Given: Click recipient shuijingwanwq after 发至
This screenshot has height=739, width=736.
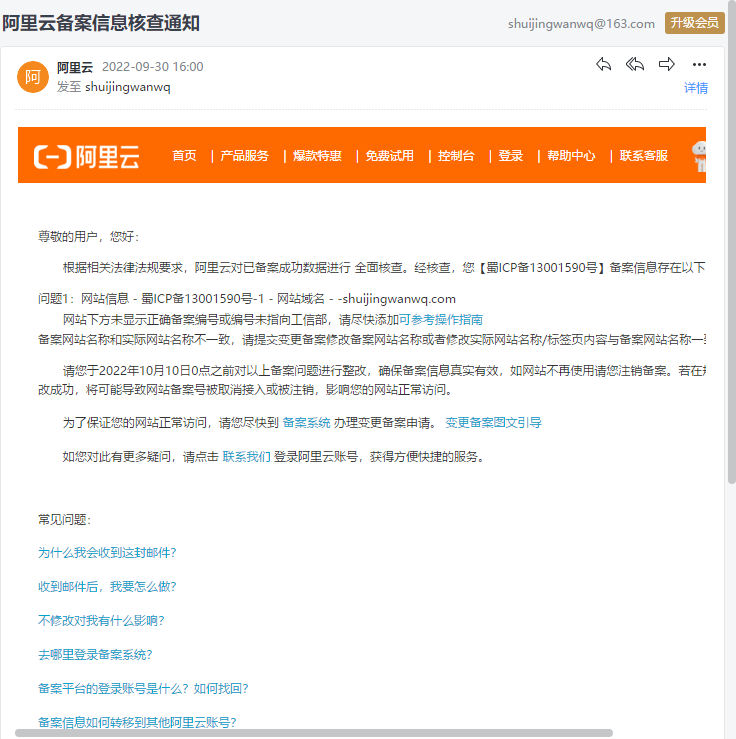Looking at the screenshot, I should pos(128,87).
